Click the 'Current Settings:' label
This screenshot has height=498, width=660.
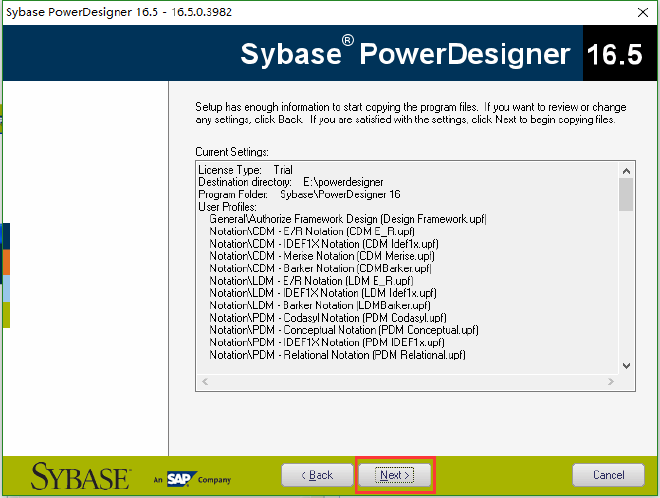(x=232, y=152)
